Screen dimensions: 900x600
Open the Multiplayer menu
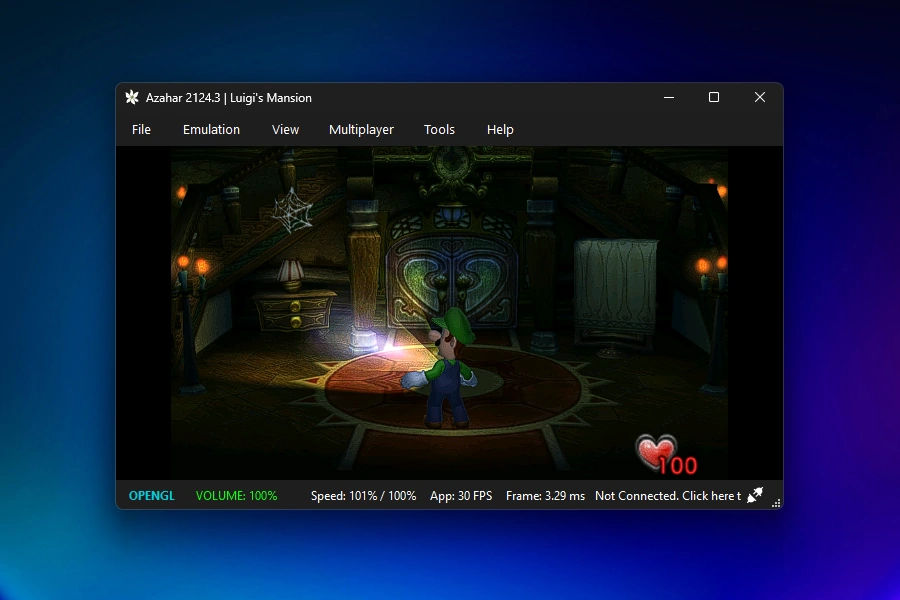tap(361, 130)
